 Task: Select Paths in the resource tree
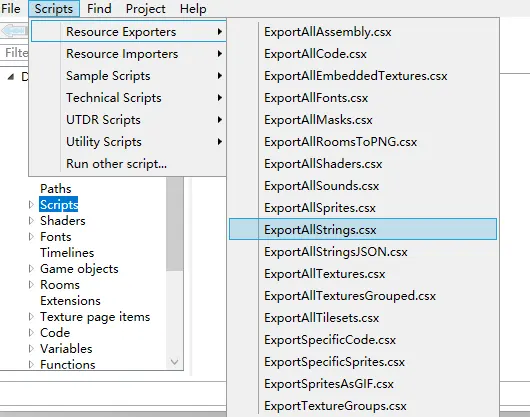pyautogui.click(x=56, y=189)
